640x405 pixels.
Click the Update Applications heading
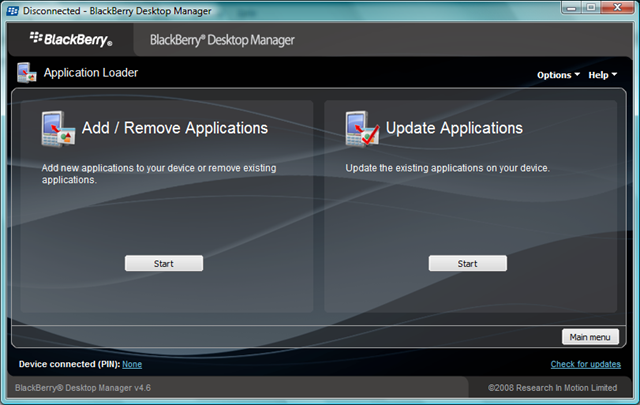point(454,128)
